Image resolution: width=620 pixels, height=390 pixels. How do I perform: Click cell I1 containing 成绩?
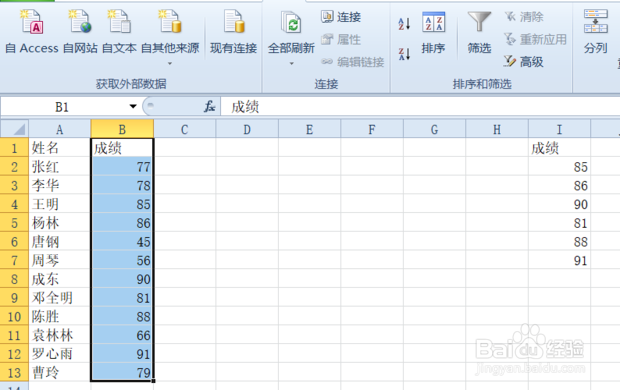[x=560, y=148]
